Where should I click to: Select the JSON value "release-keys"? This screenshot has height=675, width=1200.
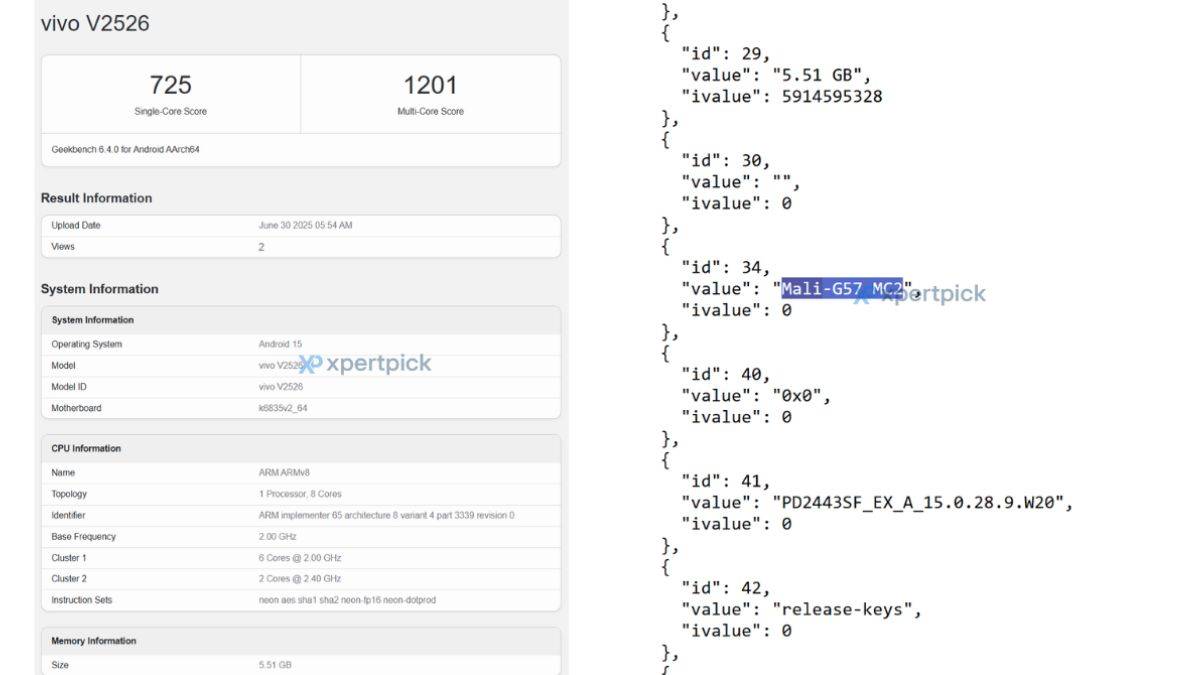pyautogui.click(x=842, y=610)
